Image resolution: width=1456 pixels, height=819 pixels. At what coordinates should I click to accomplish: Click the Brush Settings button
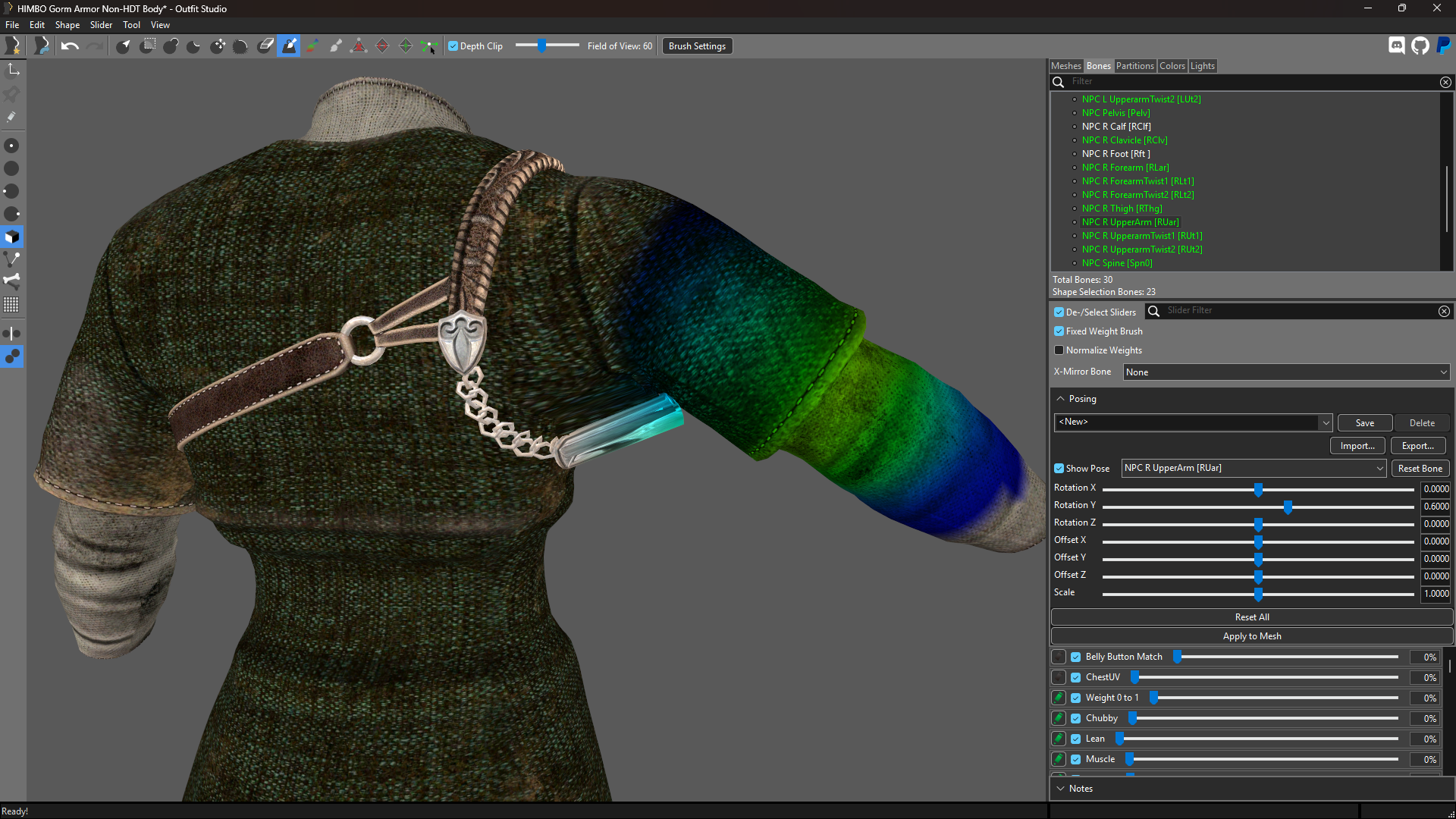coord(697,46)
